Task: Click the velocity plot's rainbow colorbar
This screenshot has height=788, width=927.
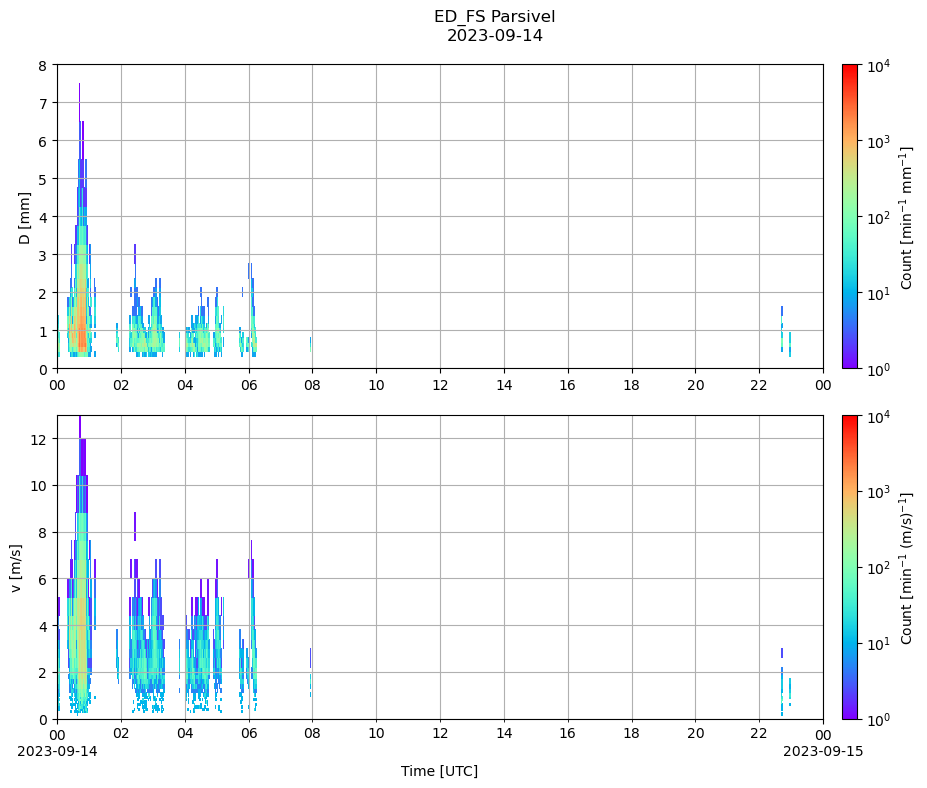Action: (850, 568)
